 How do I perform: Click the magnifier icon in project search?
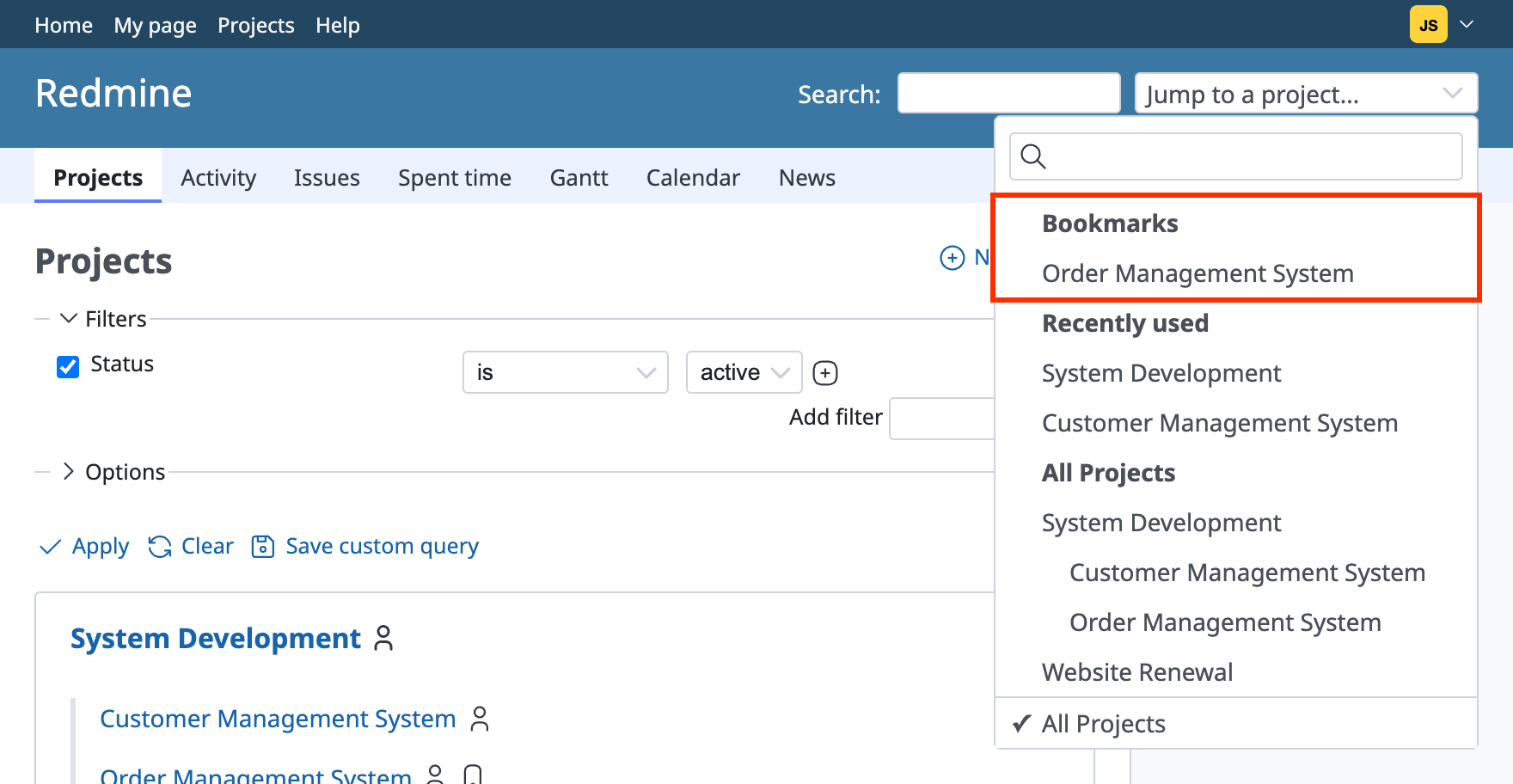pos(1032,156)
